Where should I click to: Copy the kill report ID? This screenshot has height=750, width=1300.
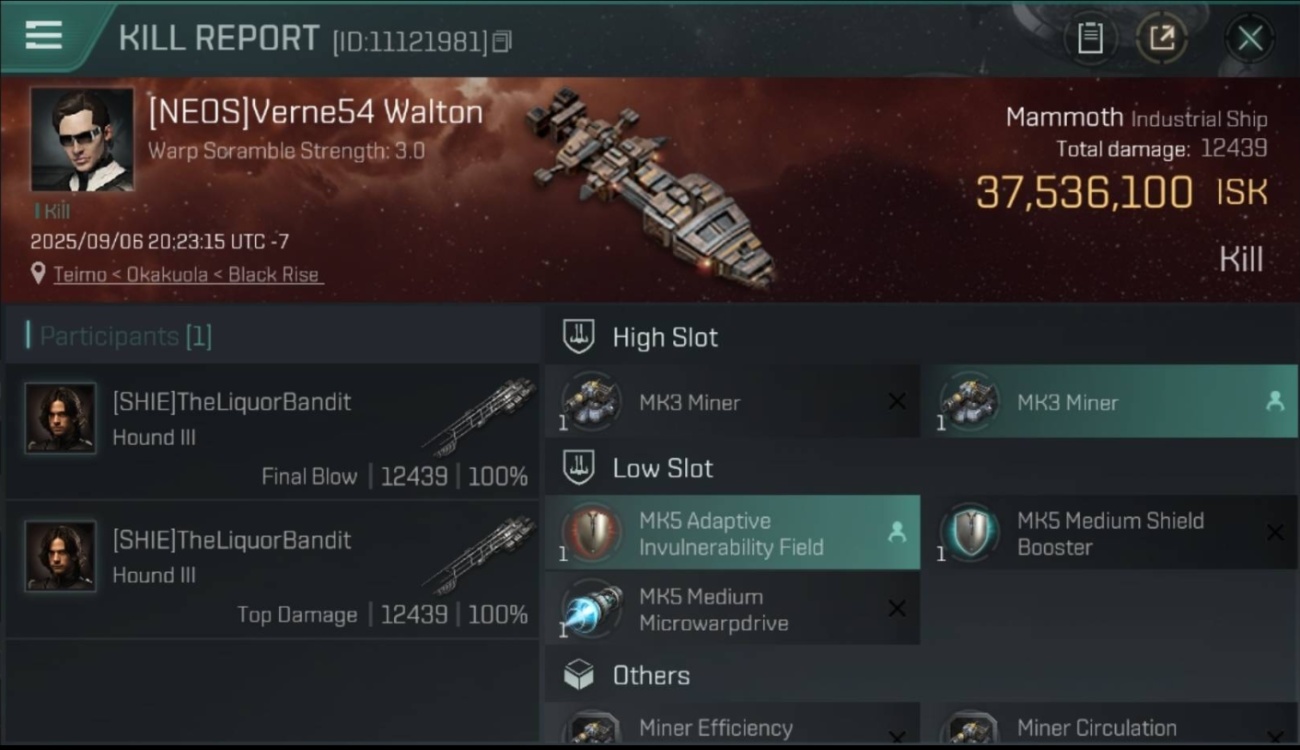point(502,41)
